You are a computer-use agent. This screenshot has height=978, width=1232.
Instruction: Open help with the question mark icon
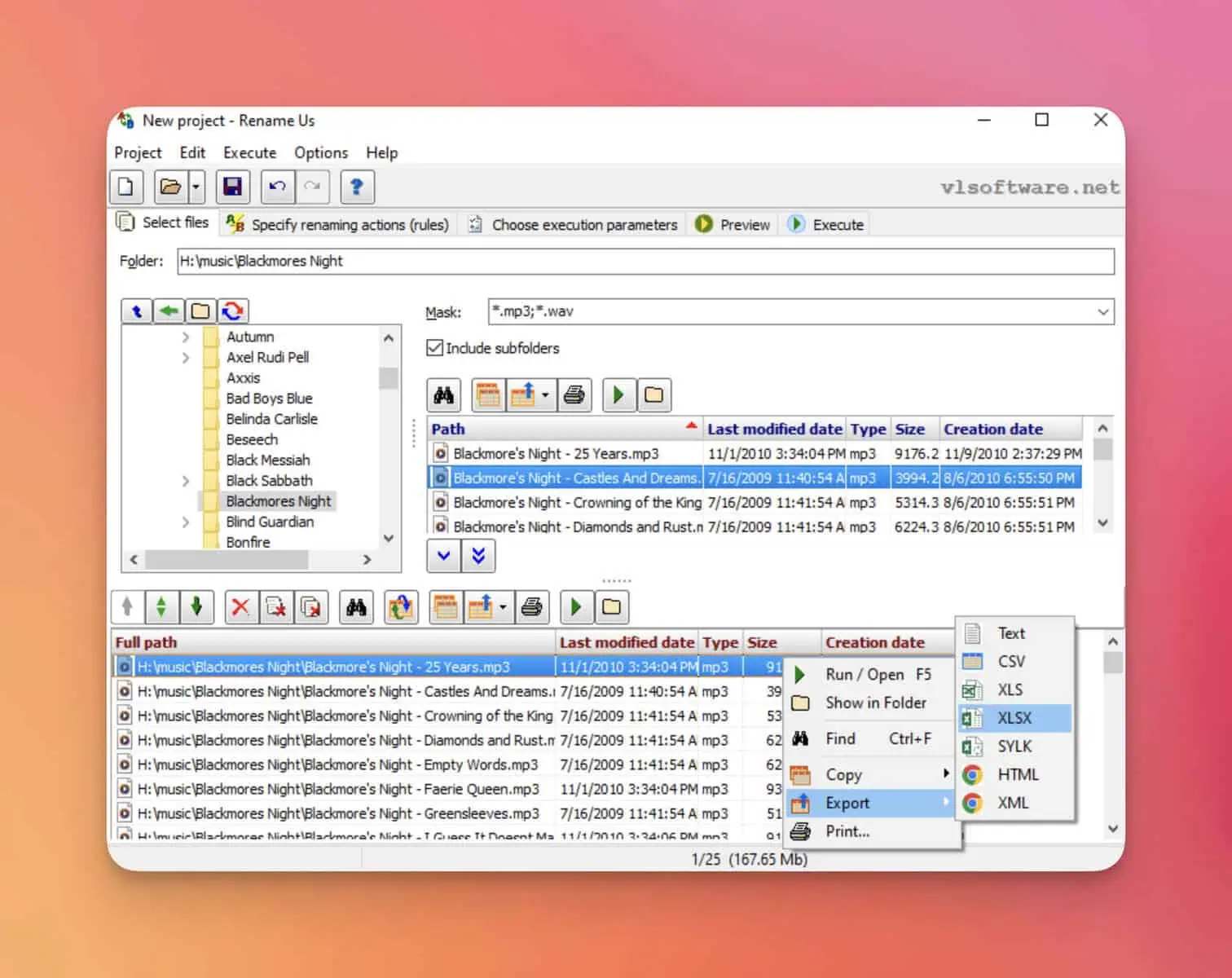356,187
